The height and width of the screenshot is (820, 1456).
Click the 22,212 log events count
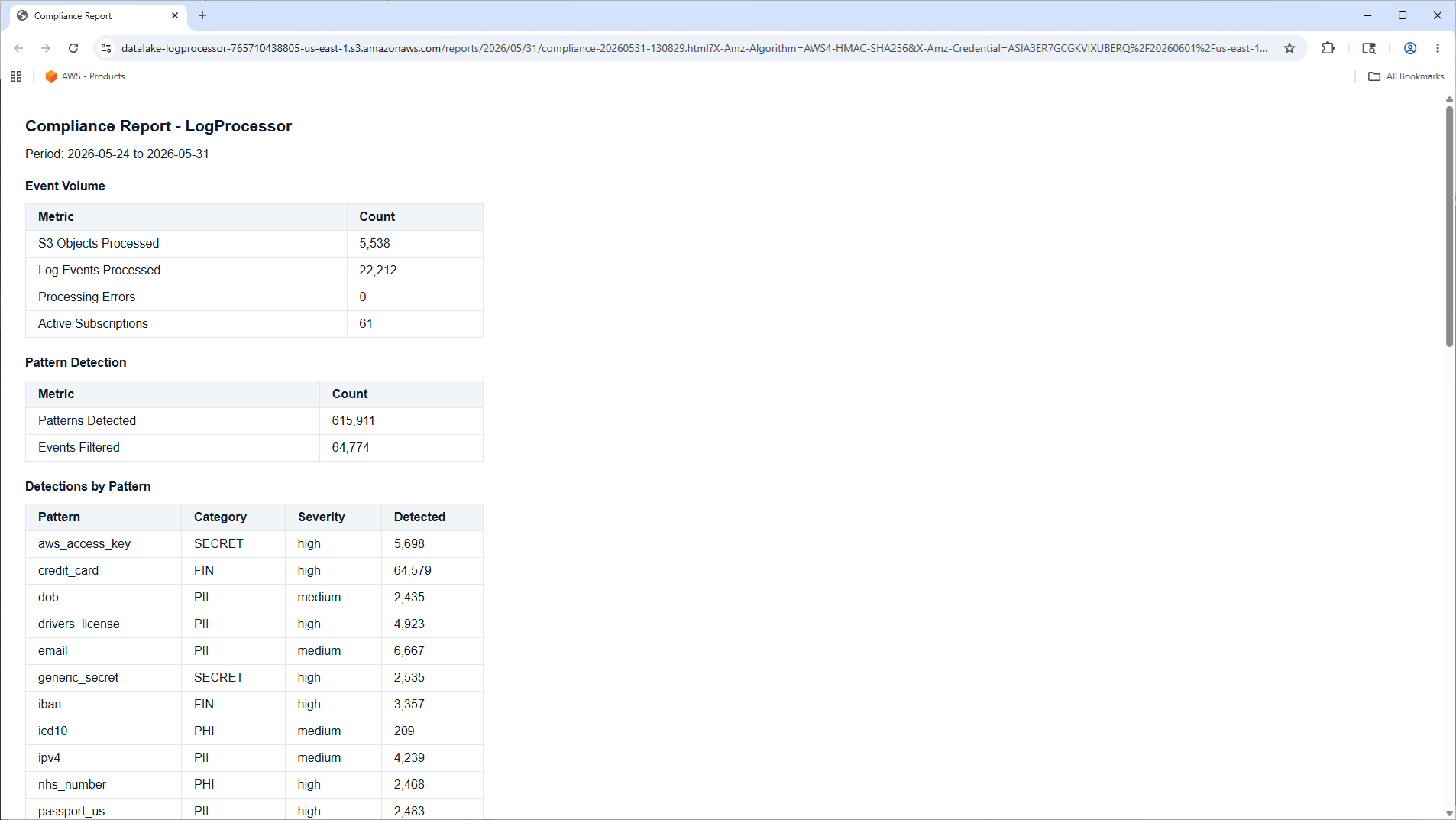click(x=378, y=270)
